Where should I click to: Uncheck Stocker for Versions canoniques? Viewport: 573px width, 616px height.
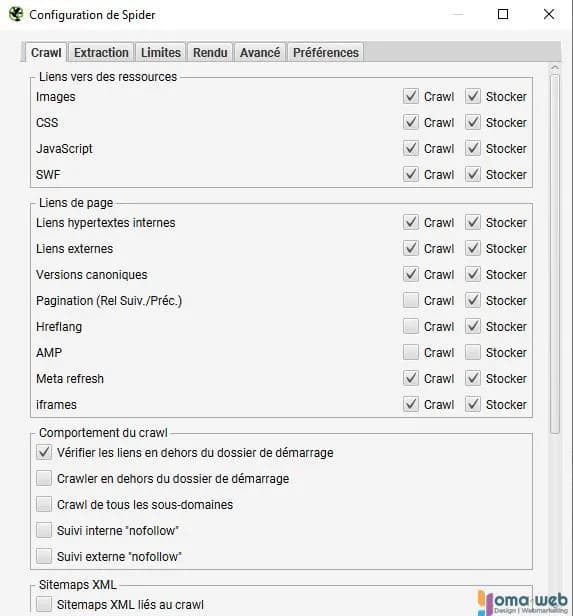coord(473,274)
